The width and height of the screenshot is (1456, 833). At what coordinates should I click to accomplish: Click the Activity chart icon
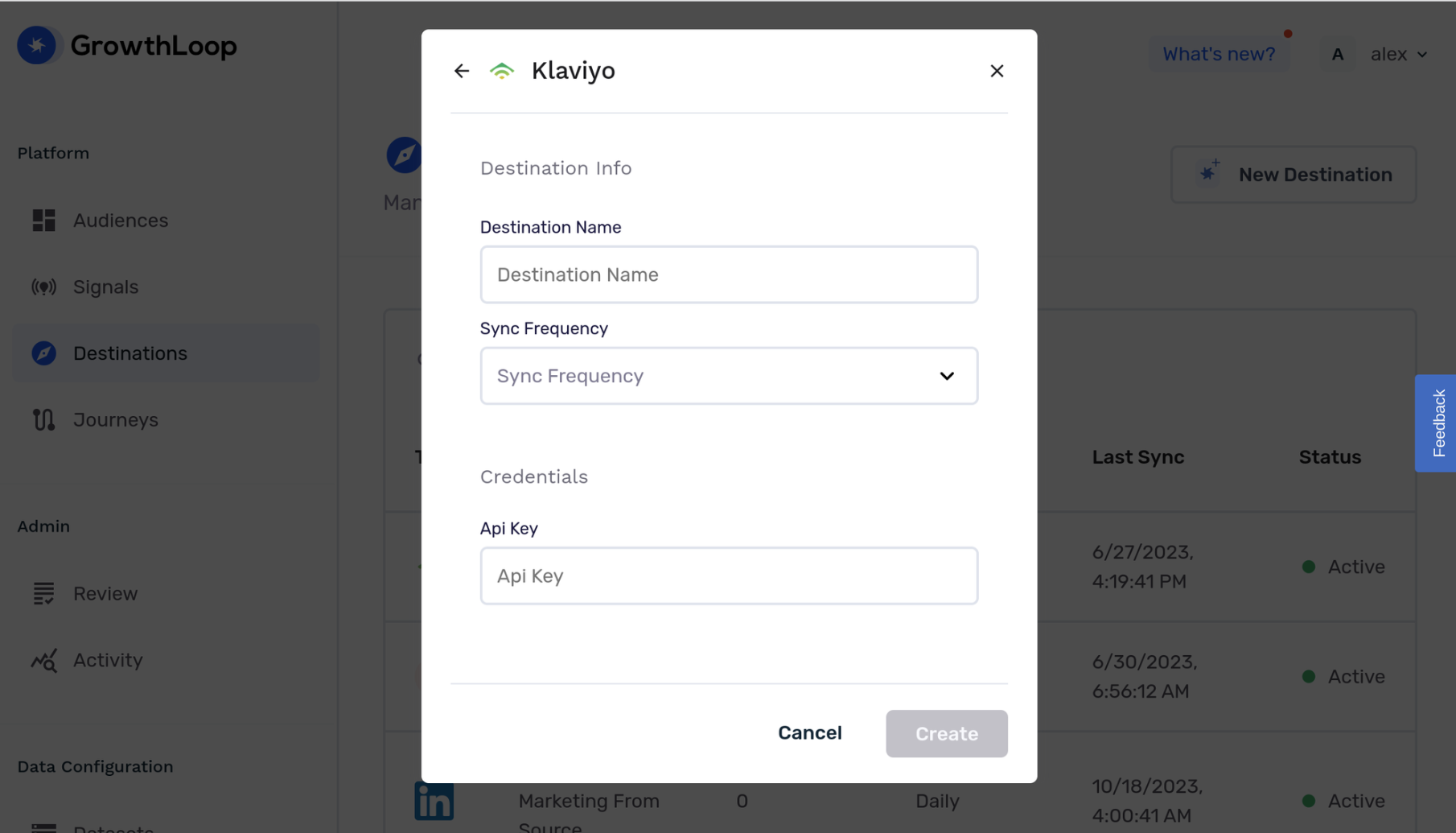click(43, 660)
